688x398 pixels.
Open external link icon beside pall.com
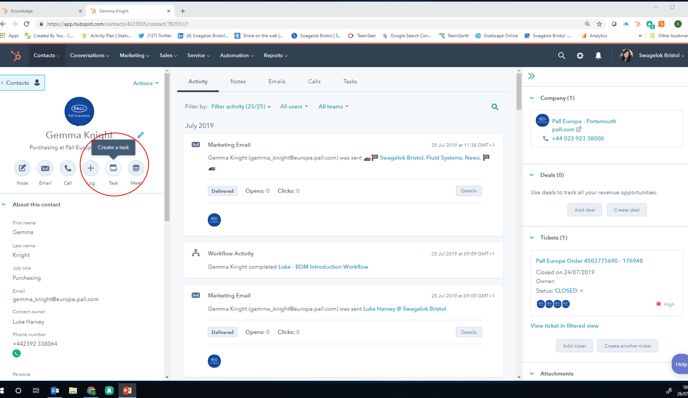[x=579, y=129]
